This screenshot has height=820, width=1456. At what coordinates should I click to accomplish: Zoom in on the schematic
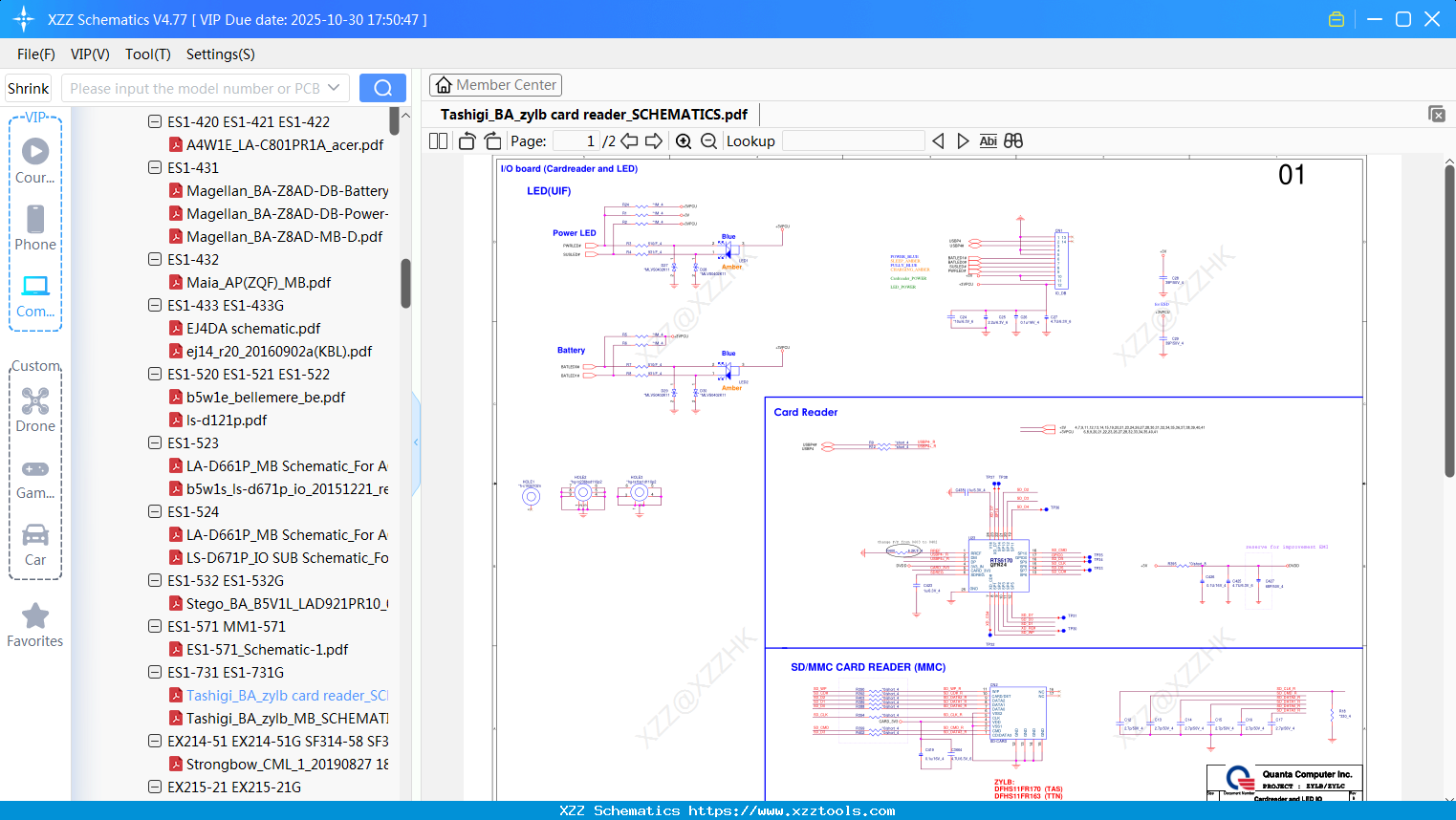tap(684, 140)
